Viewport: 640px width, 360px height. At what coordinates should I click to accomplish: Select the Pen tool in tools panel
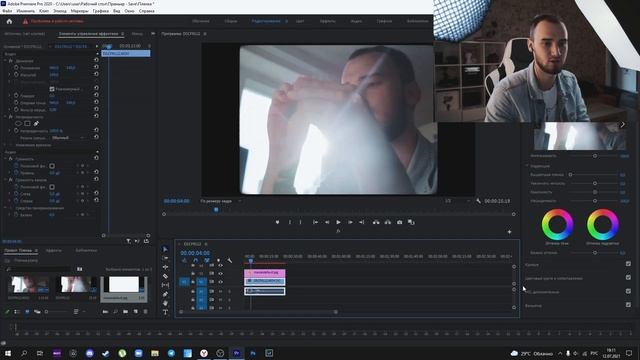pos(165,294)
